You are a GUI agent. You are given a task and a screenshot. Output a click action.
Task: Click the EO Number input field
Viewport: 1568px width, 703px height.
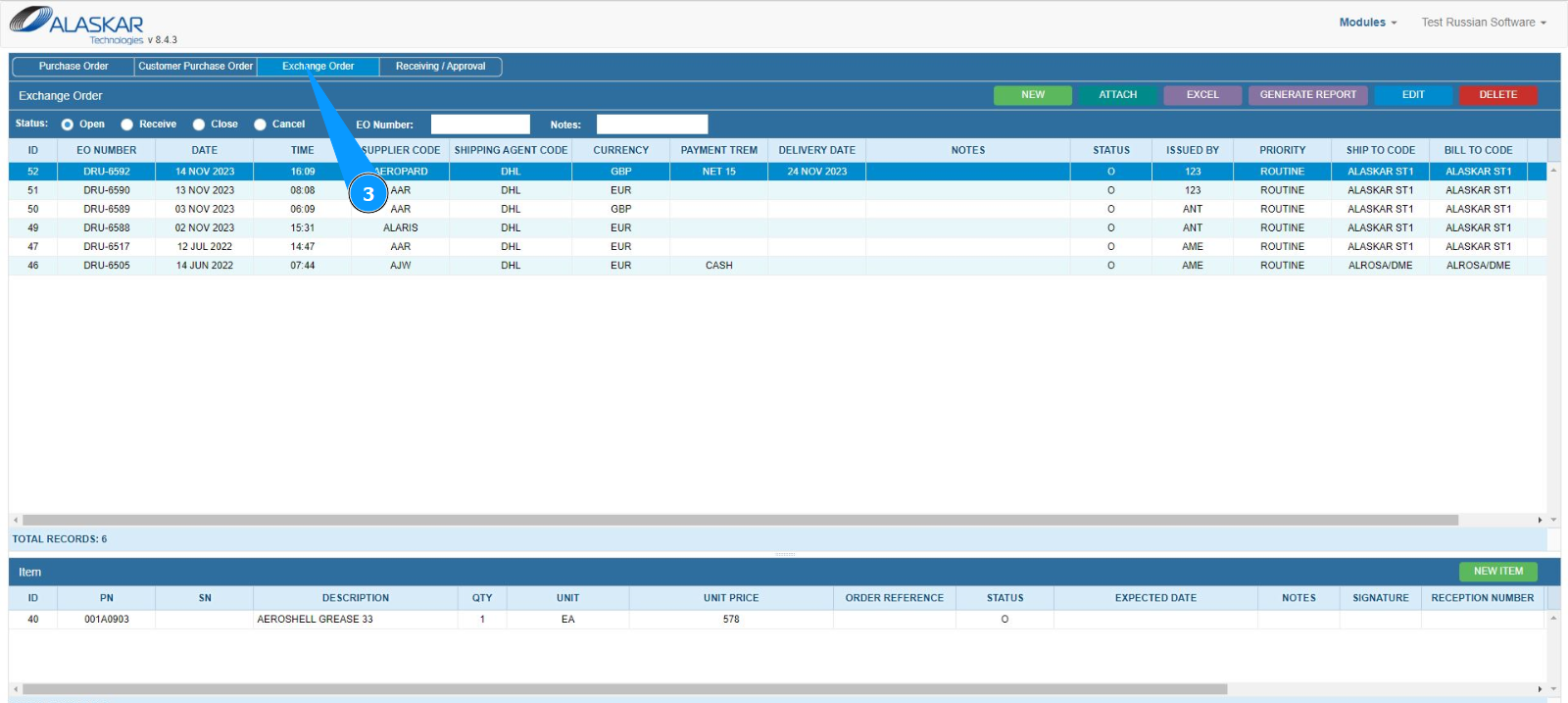(480, 125)
